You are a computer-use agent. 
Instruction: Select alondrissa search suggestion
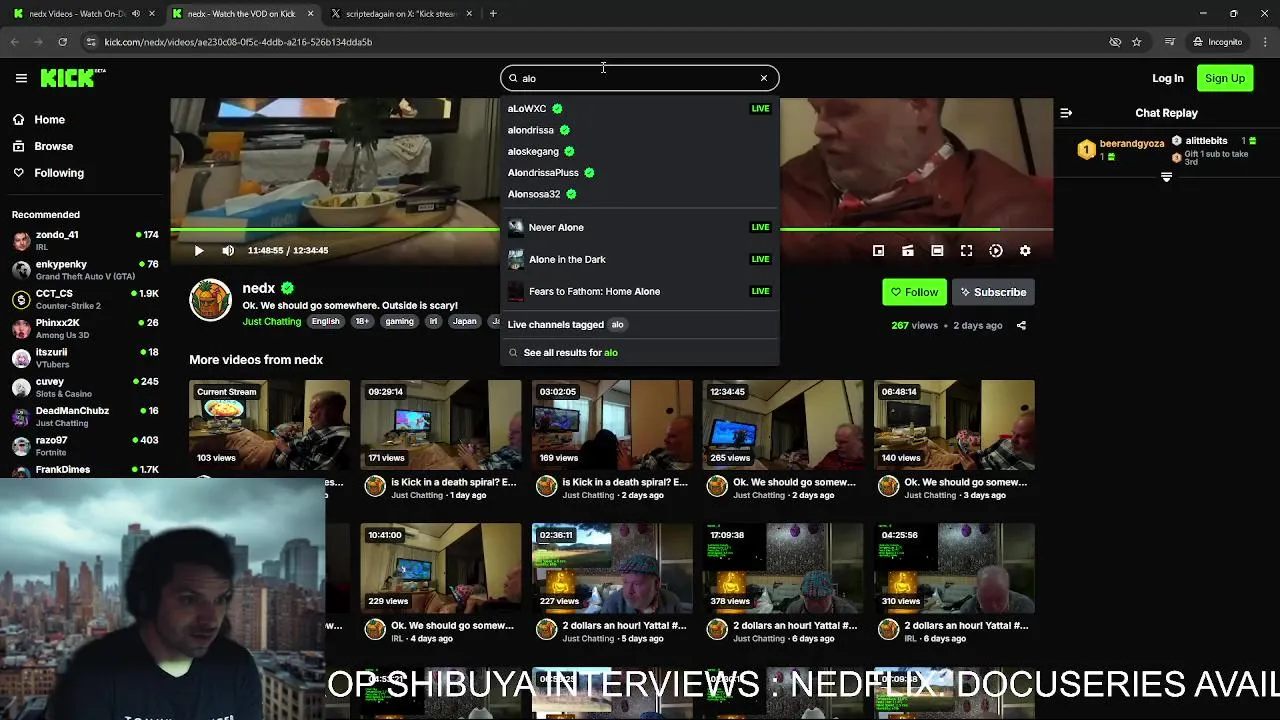pos(639,130)
